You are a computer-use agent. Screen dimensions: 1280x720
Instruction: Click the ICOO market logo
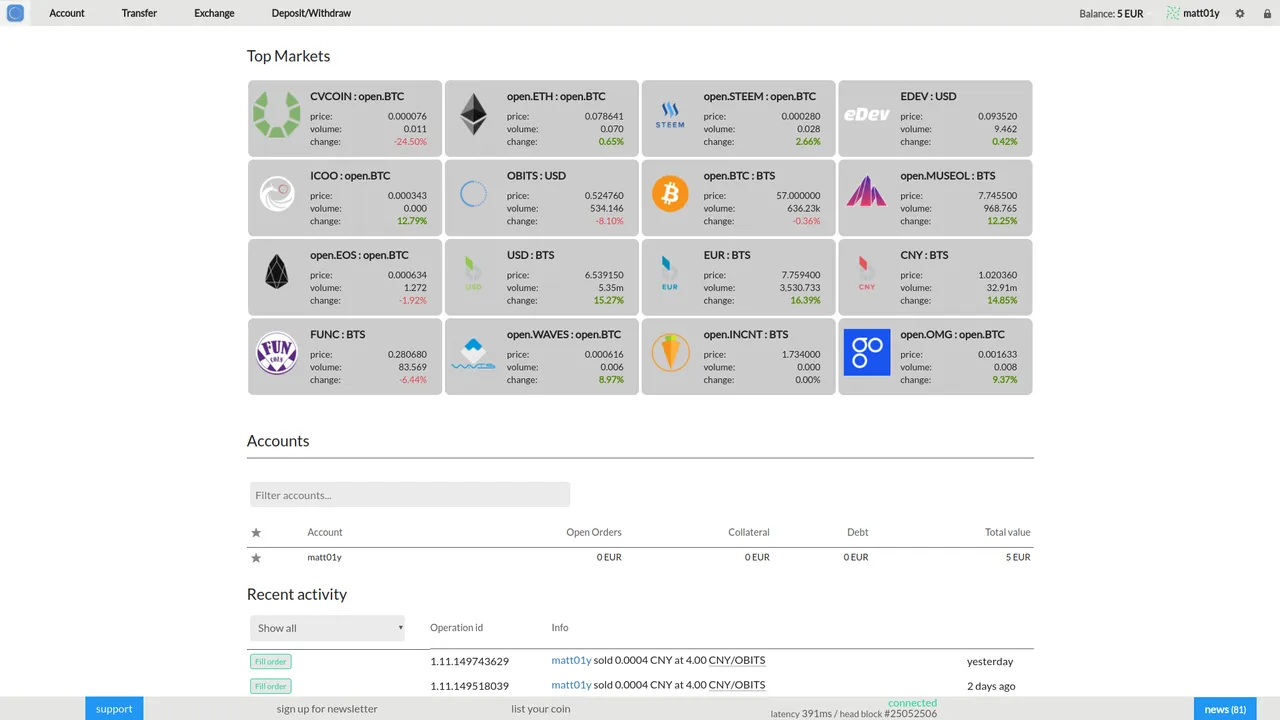click(276, 193)
